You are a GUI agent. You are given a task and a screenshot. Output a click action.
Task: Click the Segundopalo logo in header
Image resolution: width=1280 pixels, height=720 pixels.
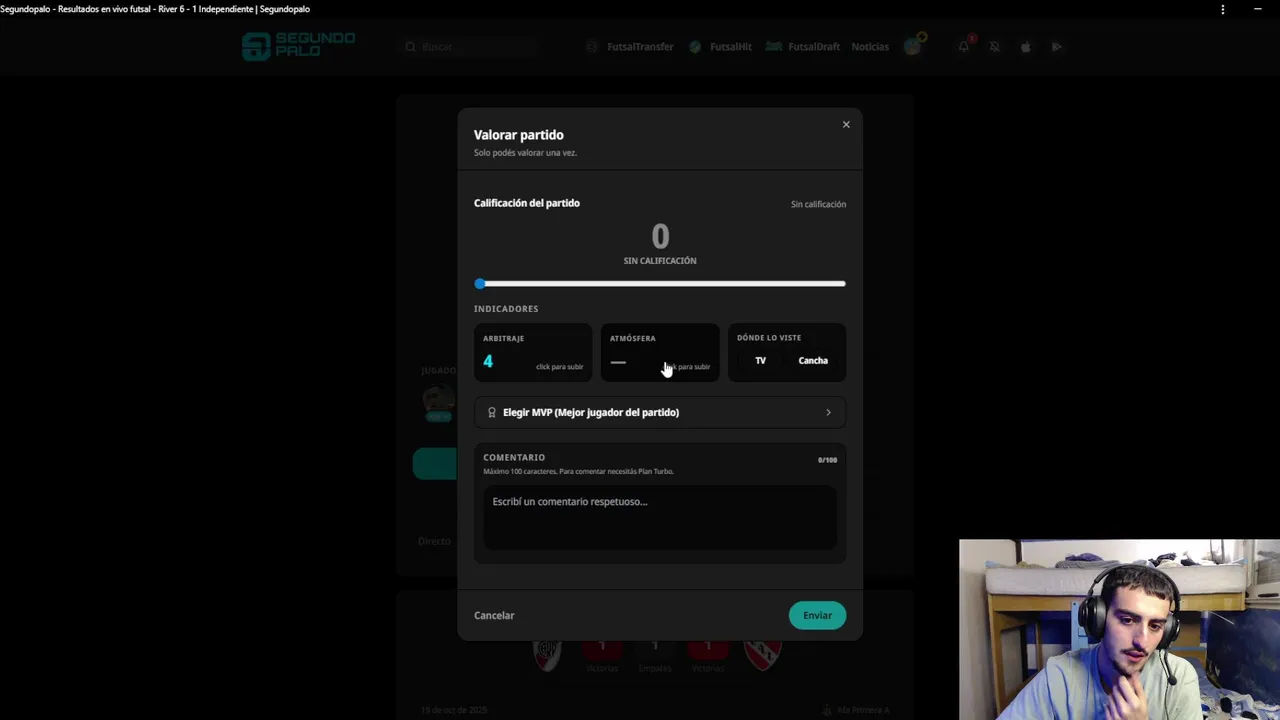298,46
